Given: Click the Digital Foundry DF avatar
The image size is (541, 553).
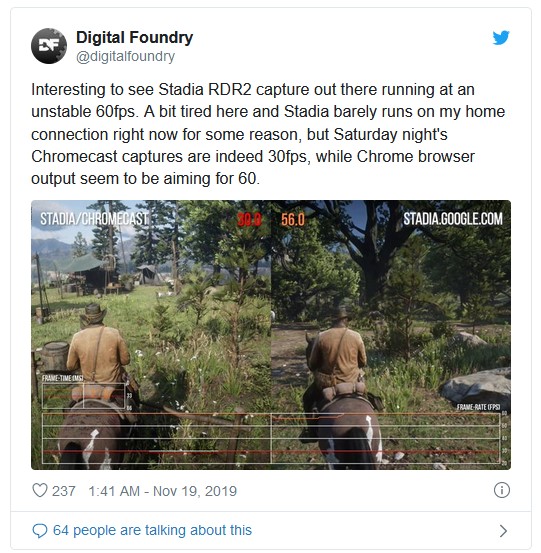Looking at the screenshot, I should point(49,46).
